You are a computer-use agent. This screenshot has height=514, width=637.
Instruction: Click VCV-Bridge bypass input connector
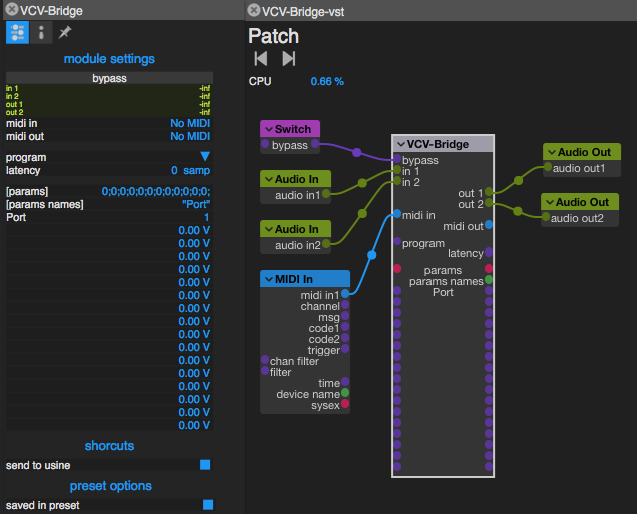[x=397, y=159]
